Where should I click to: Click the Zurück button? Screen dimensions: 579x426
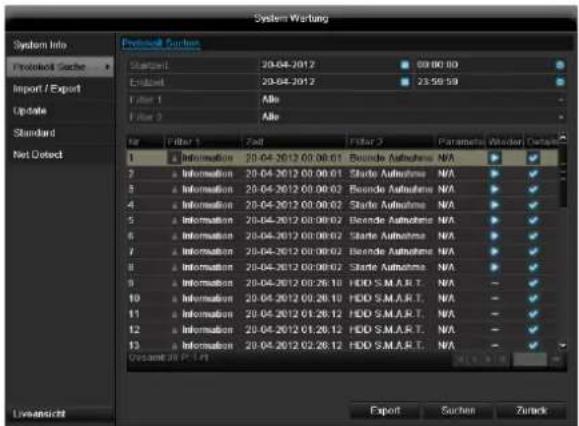pos(531,410)
